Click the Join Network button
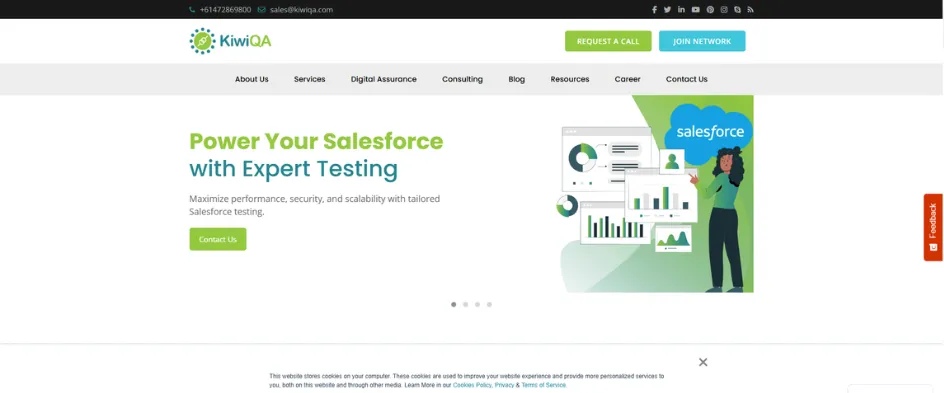944x393 pixels. tap(702, 41)
